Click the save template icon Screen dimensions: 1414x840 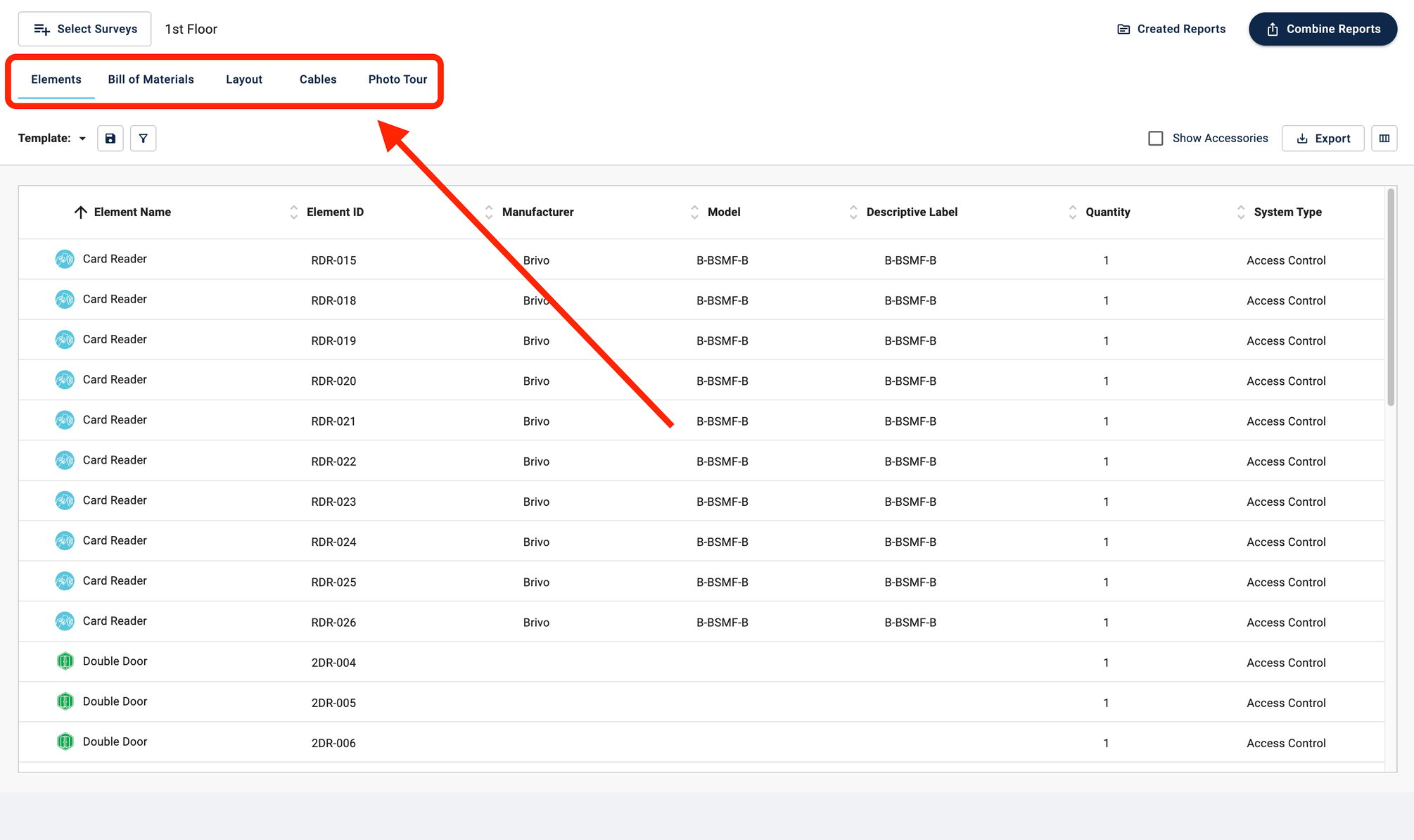point(110,139)
